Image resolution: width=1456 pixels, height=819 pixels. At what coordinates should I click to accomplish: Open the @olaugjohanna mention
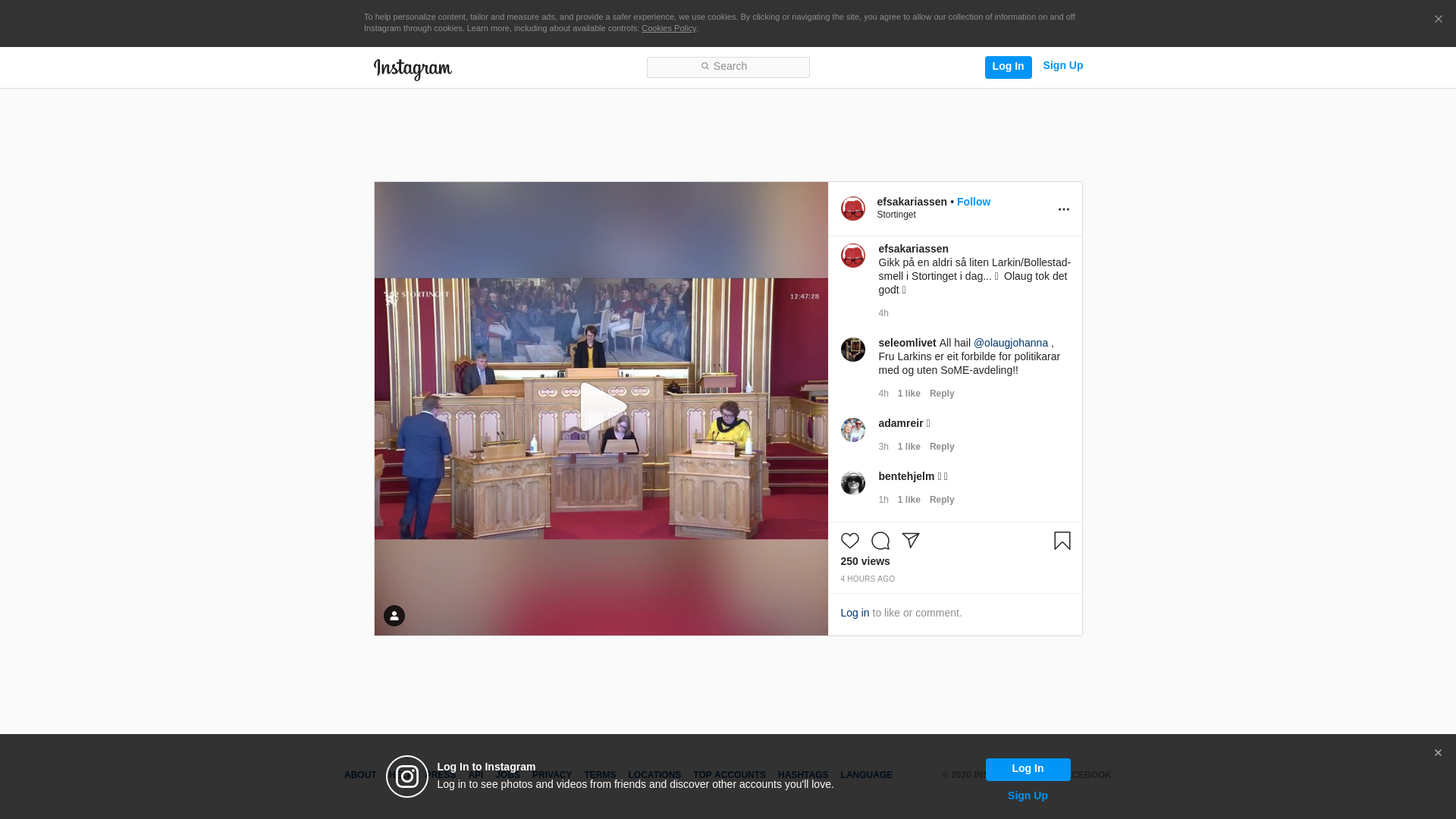coord(1011,343)
